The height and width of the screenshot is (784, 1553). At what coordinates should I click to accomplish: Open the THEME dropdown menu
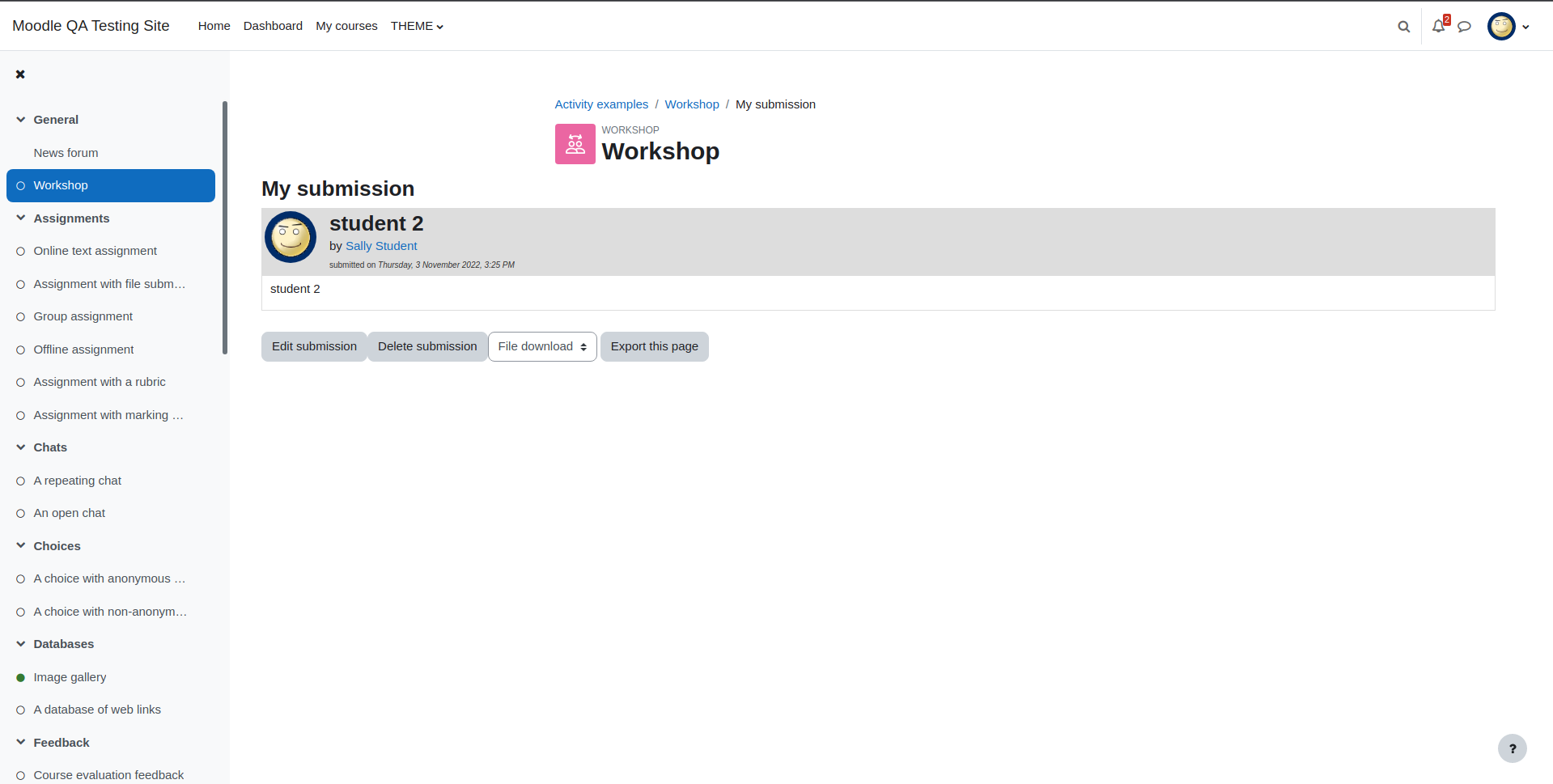(x=417, y=26)
